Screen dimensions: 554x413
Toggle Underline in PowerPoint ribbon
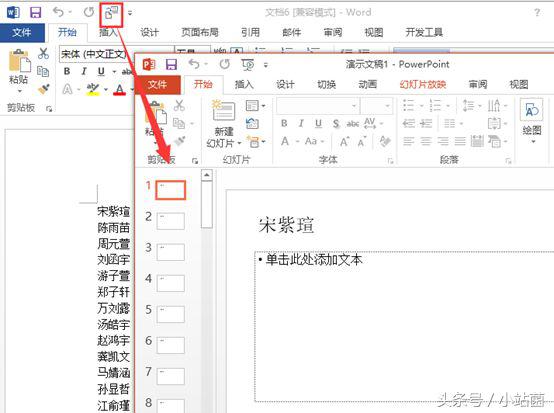(x=318, y=124)
